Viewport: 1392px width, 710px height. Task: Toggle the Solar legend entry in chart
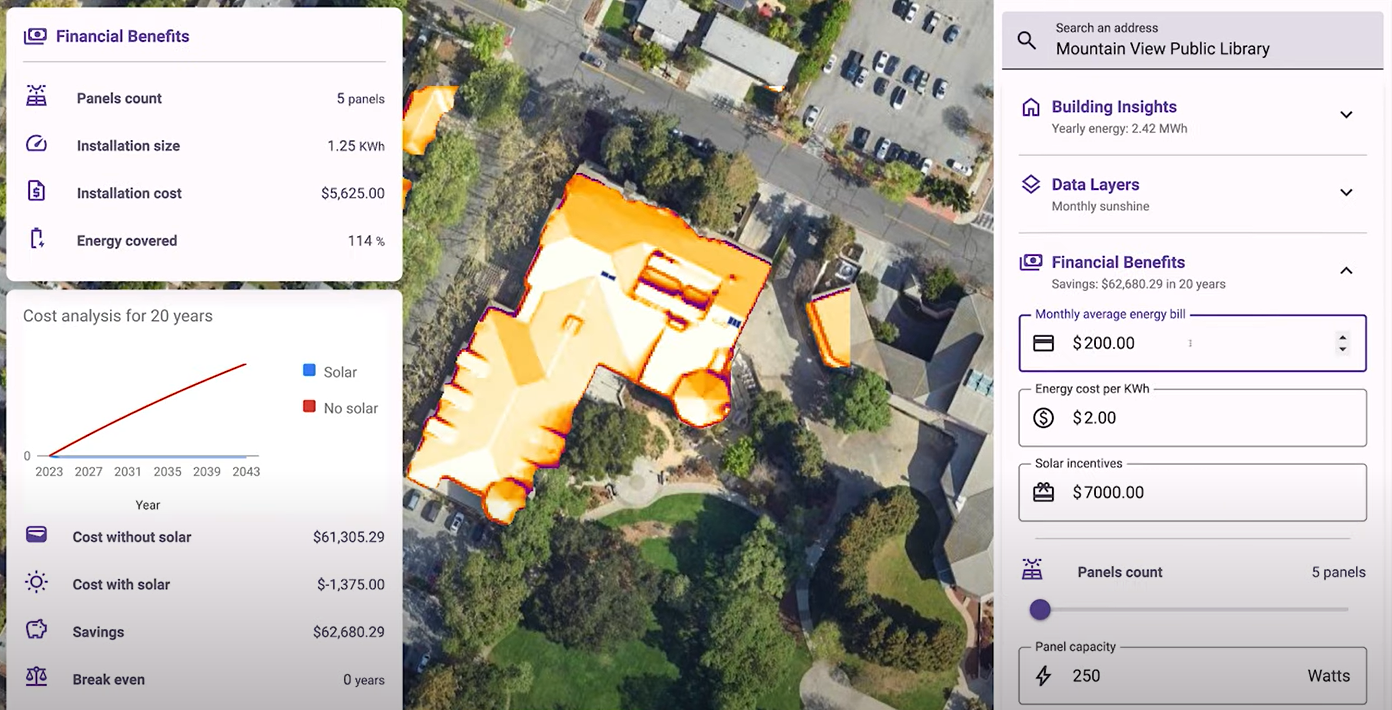tap(330, 372)
